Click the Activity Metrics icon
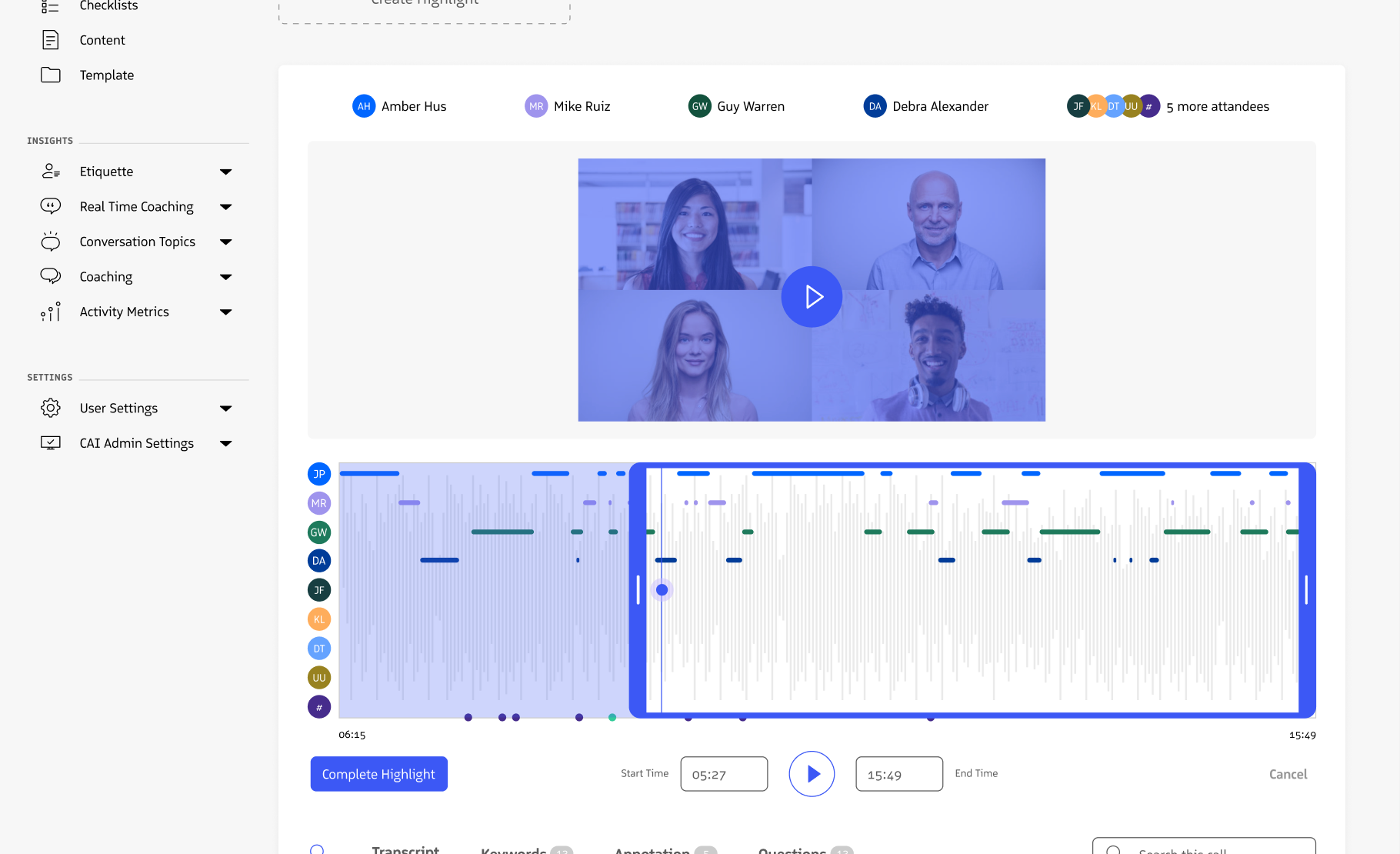The image size is (1400, 854). [51, 312]
